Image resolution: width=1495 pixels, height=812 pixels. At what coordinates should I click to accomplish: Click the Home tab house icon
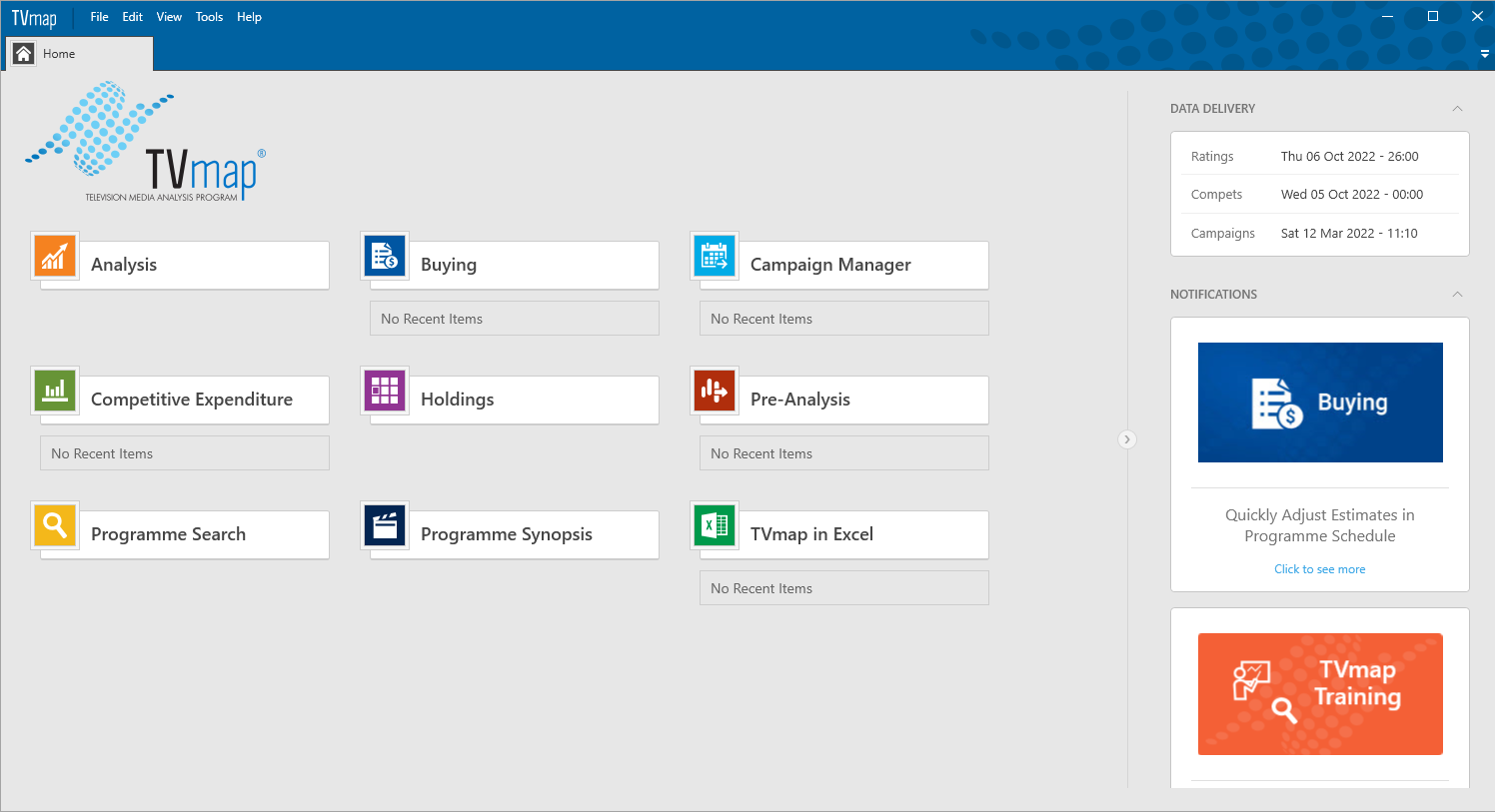click(x=23, y=54)
